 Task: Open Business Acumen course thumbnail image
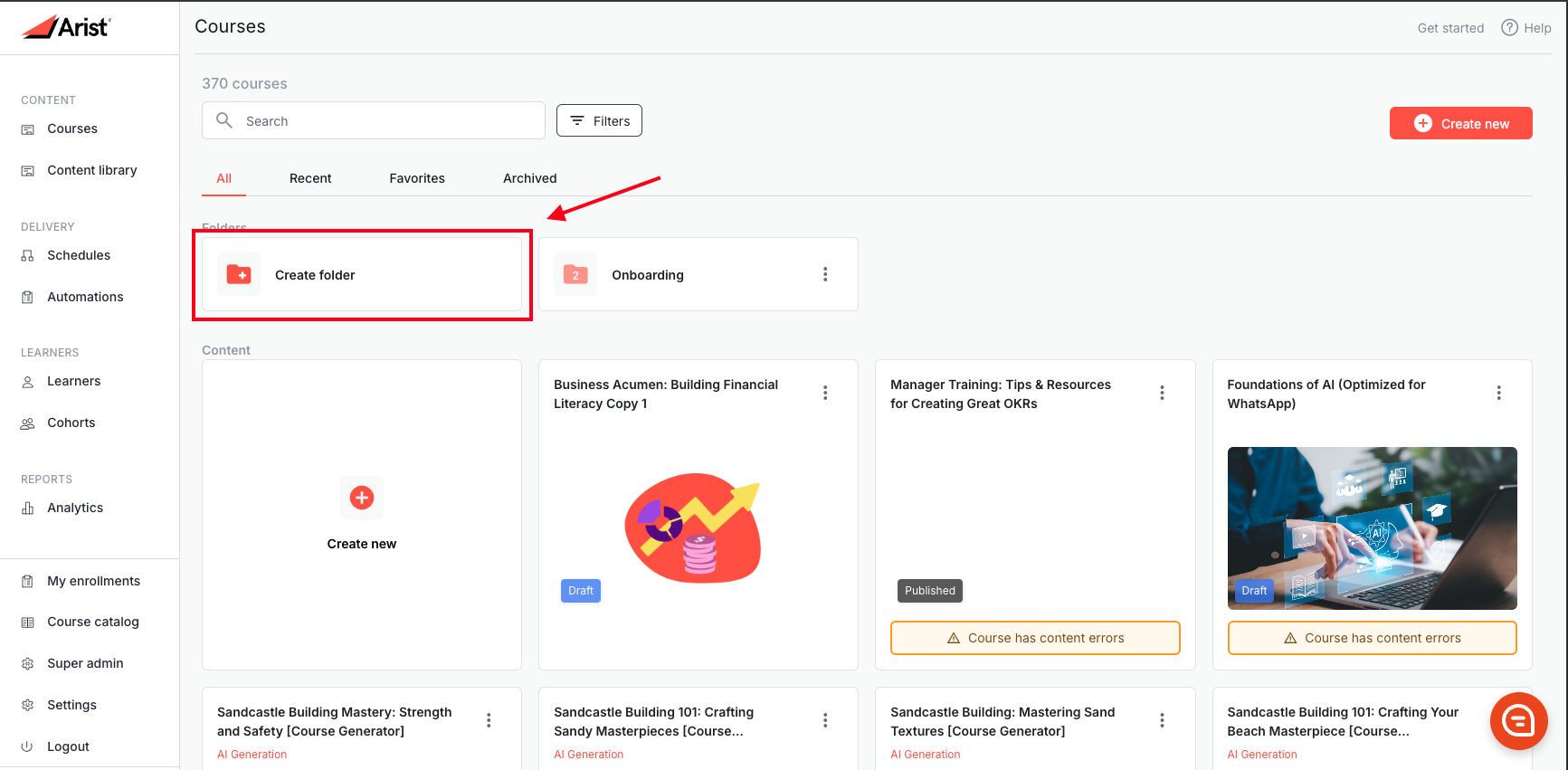[693, 528]
